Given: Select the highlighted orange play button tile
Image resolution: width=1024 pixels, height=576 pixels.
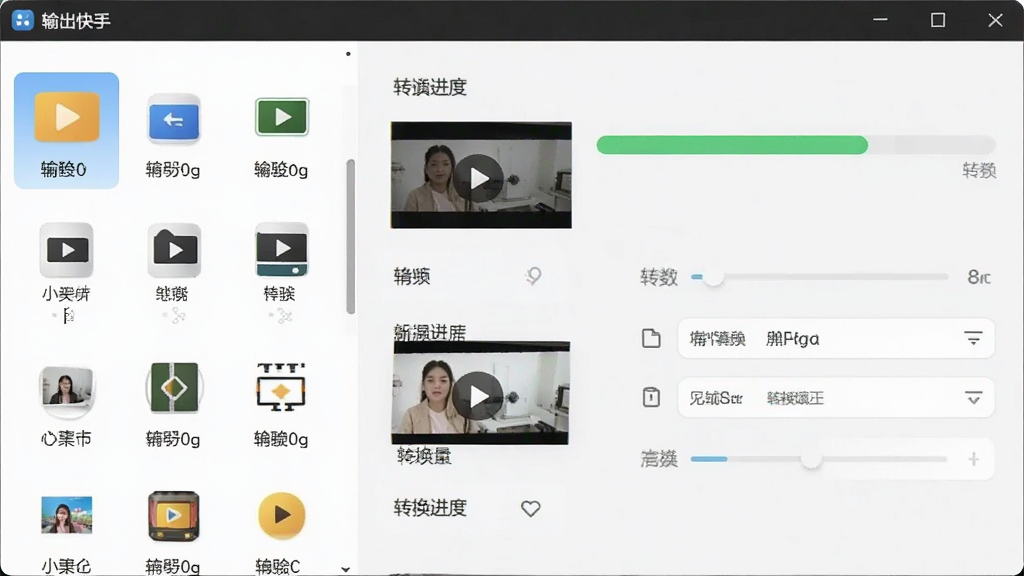Looking at the screenshot, I should [x=67, y=130].
